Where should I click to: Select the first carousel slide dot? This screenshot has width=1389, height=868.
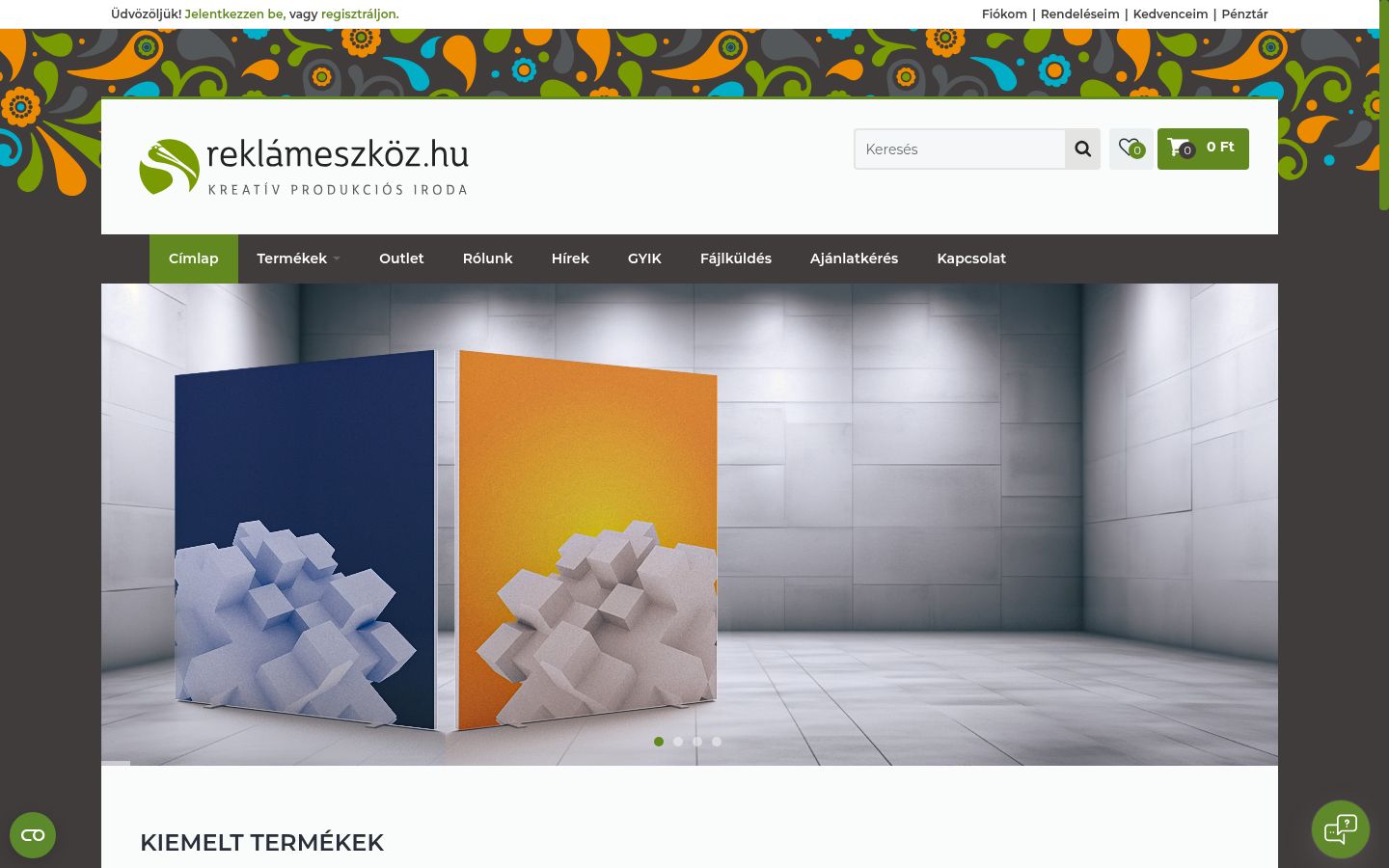click(659, 742)
